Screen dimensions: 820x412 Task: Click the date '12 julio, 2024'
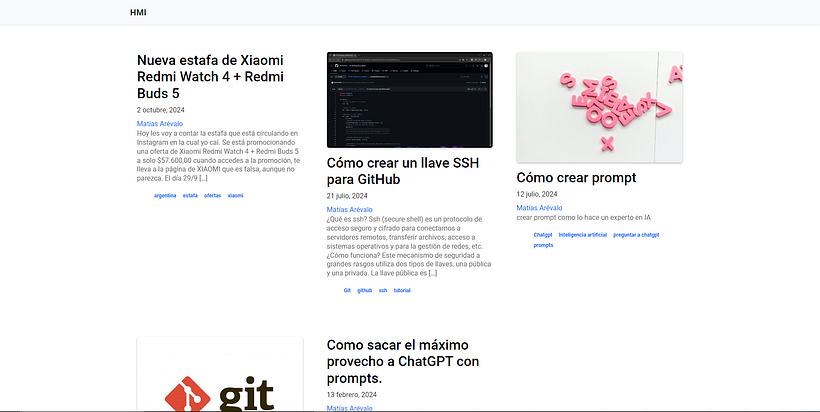pyautogui.click(x=537, y=194)
